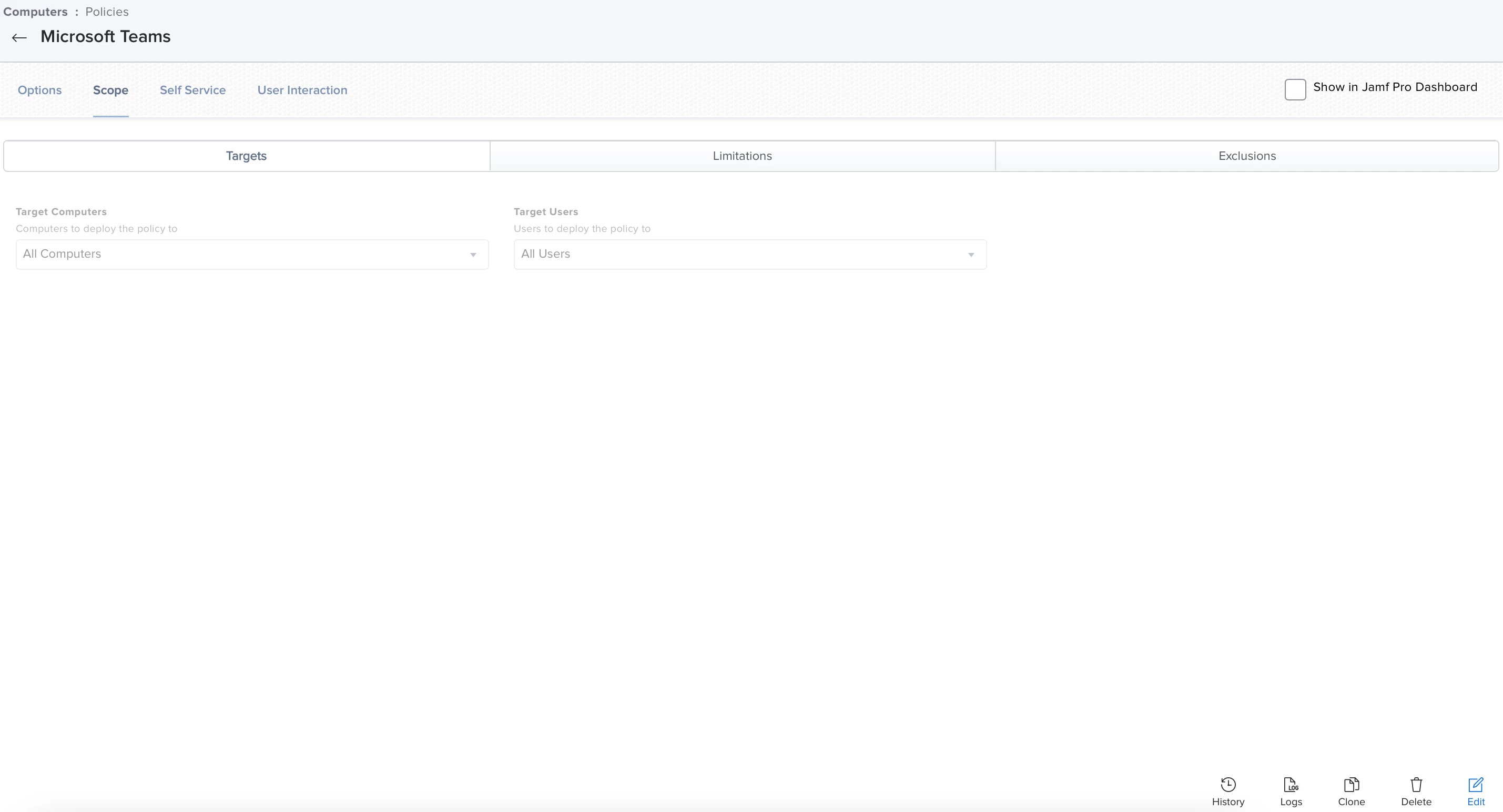Switch to the Options tab
The height and width of the screenshot is (812, 1503).
coord(39,90)
